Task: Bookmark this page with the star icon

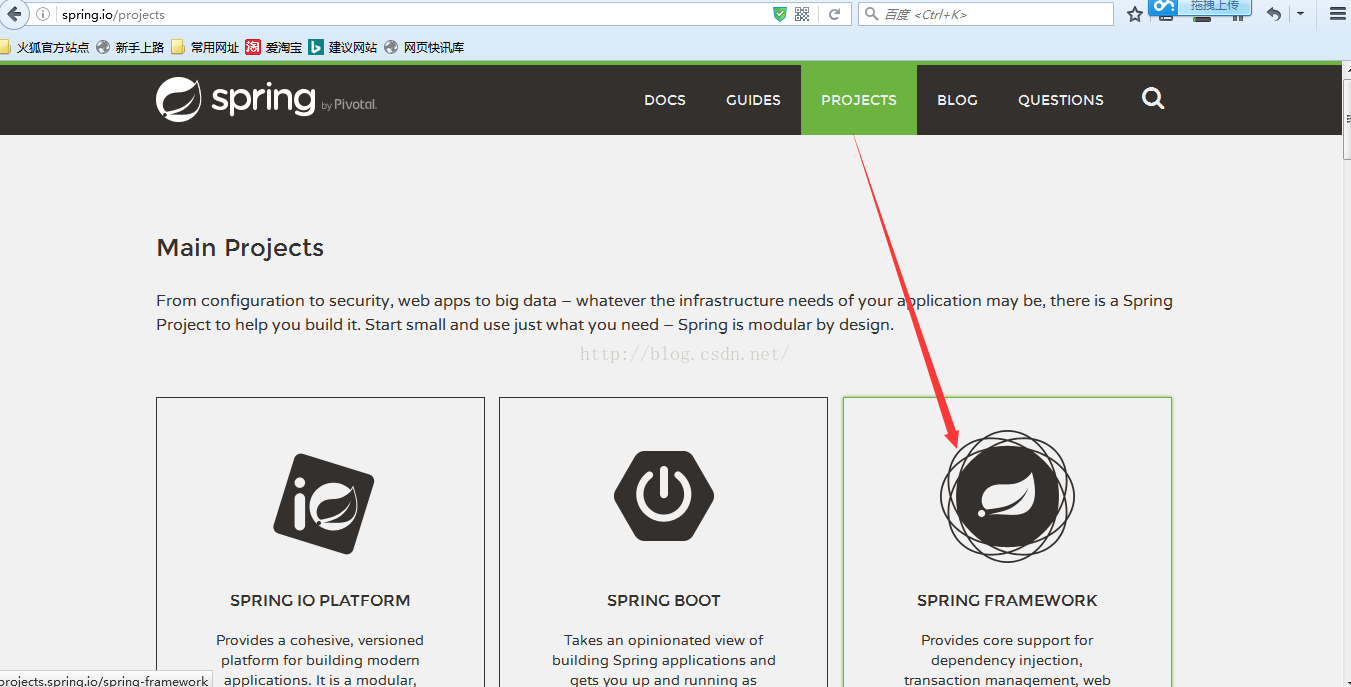Action: (x=1134, y=14)
